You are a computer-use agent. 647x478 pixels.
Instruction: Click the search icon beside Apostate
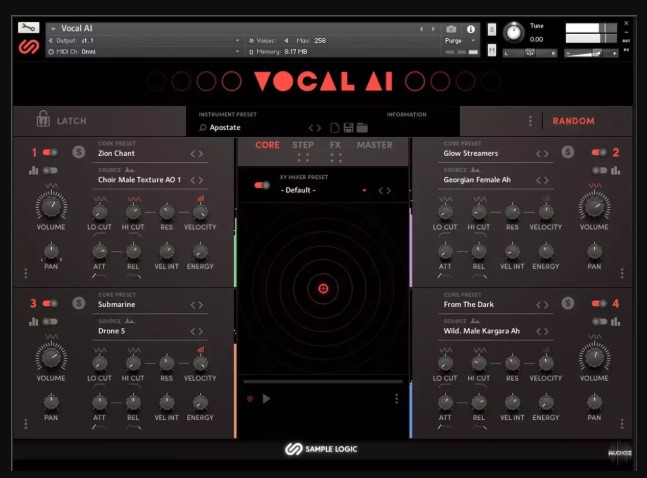point(203,128)
